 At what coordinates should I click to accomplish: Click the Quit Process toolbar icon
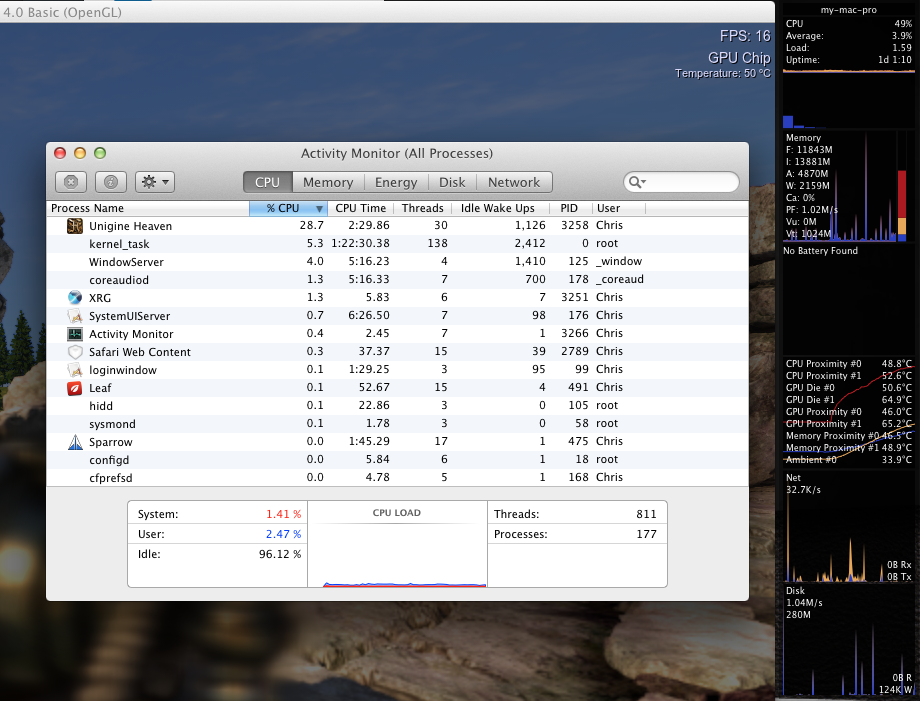[71, 182]
